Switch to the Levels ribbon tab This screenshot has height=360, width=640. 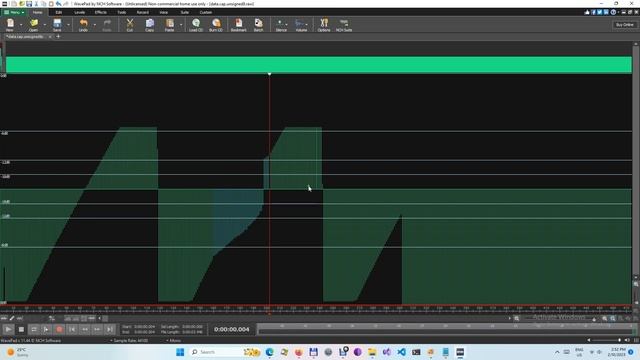pos(80,12)
